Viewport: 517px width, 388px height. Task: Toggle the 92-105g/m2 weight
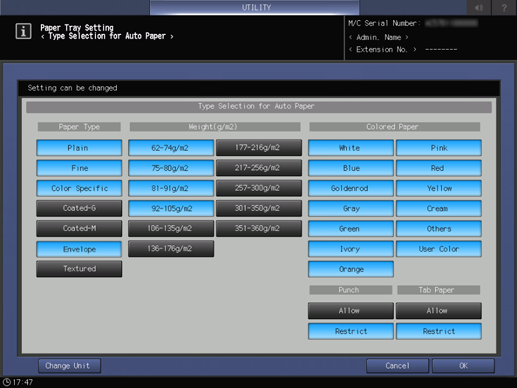click(x=171, y=208)
